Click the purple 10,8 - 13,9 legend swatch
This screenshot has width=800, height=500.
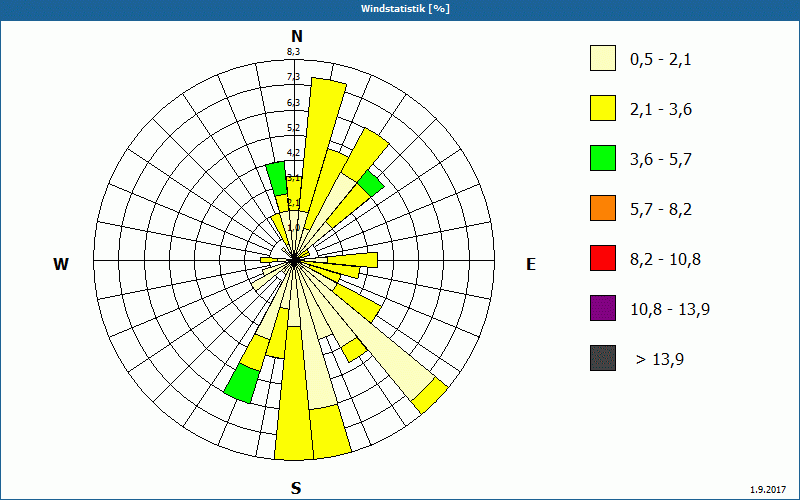603,308
